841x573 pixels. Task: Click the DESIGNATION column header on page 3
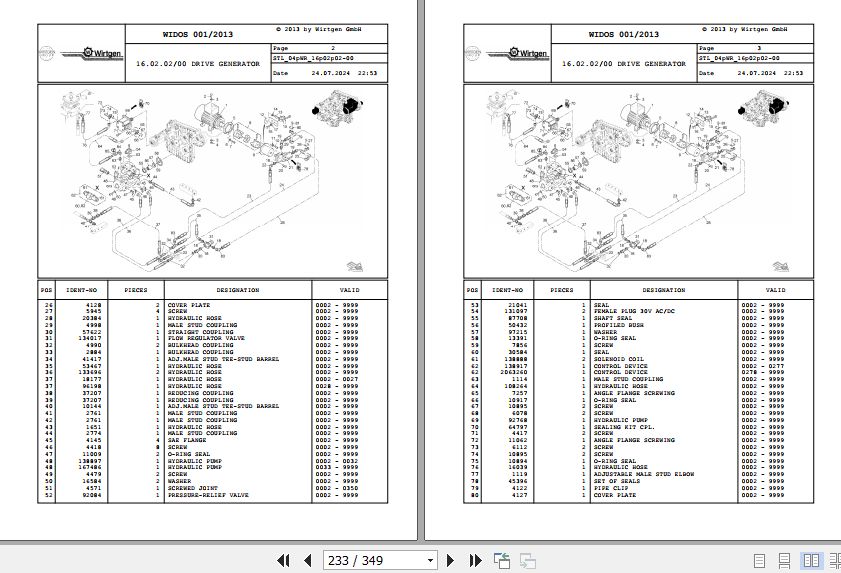pyautogui.click(x=663, y=290)
